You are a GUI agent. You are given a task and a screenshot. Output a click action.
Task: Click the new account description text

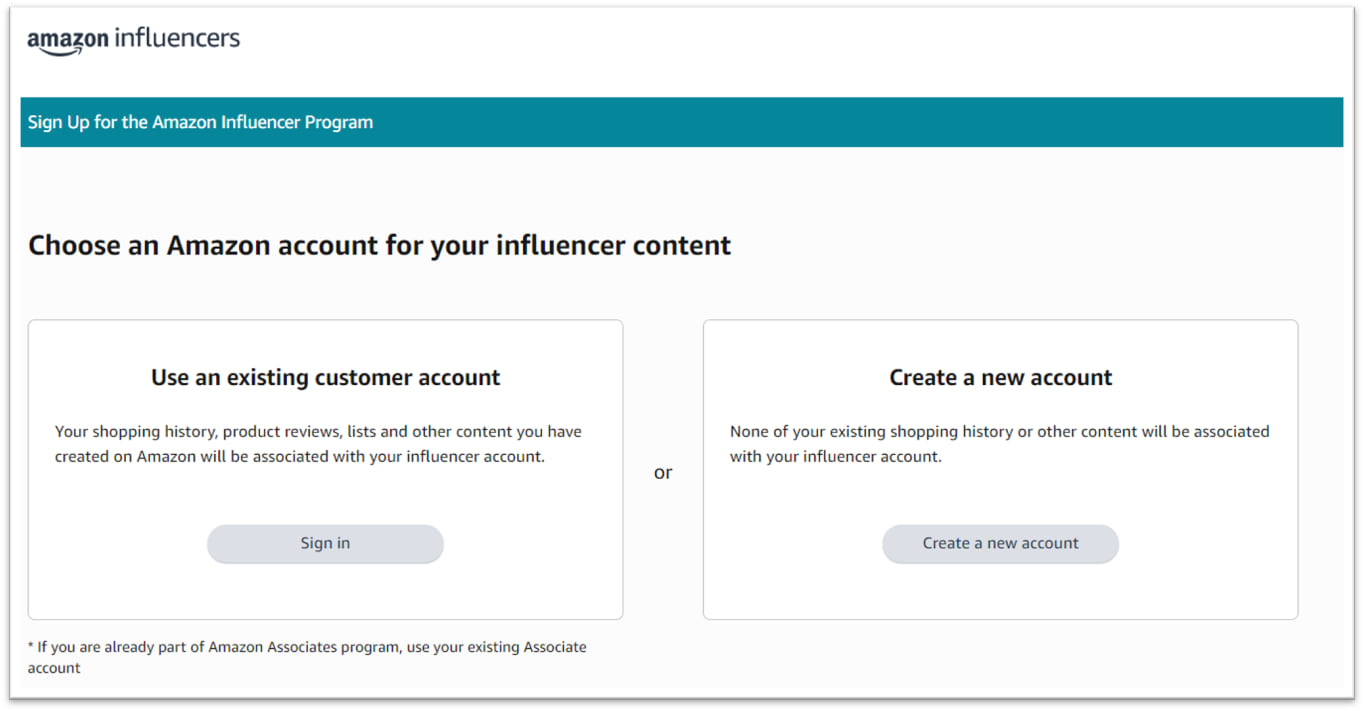point(999,443)
